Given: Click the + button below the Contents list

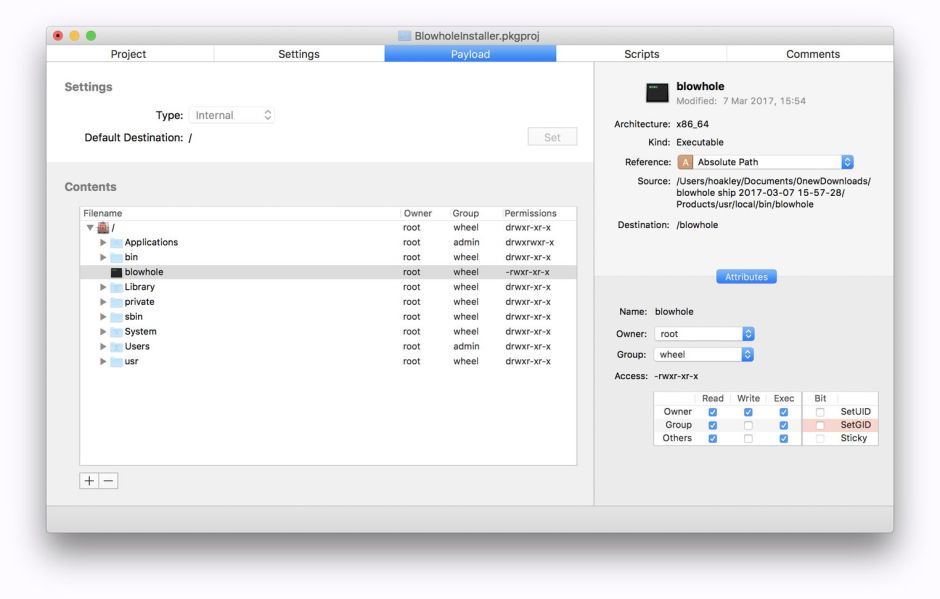Looking at the screenshot, I should coord(88,480).
